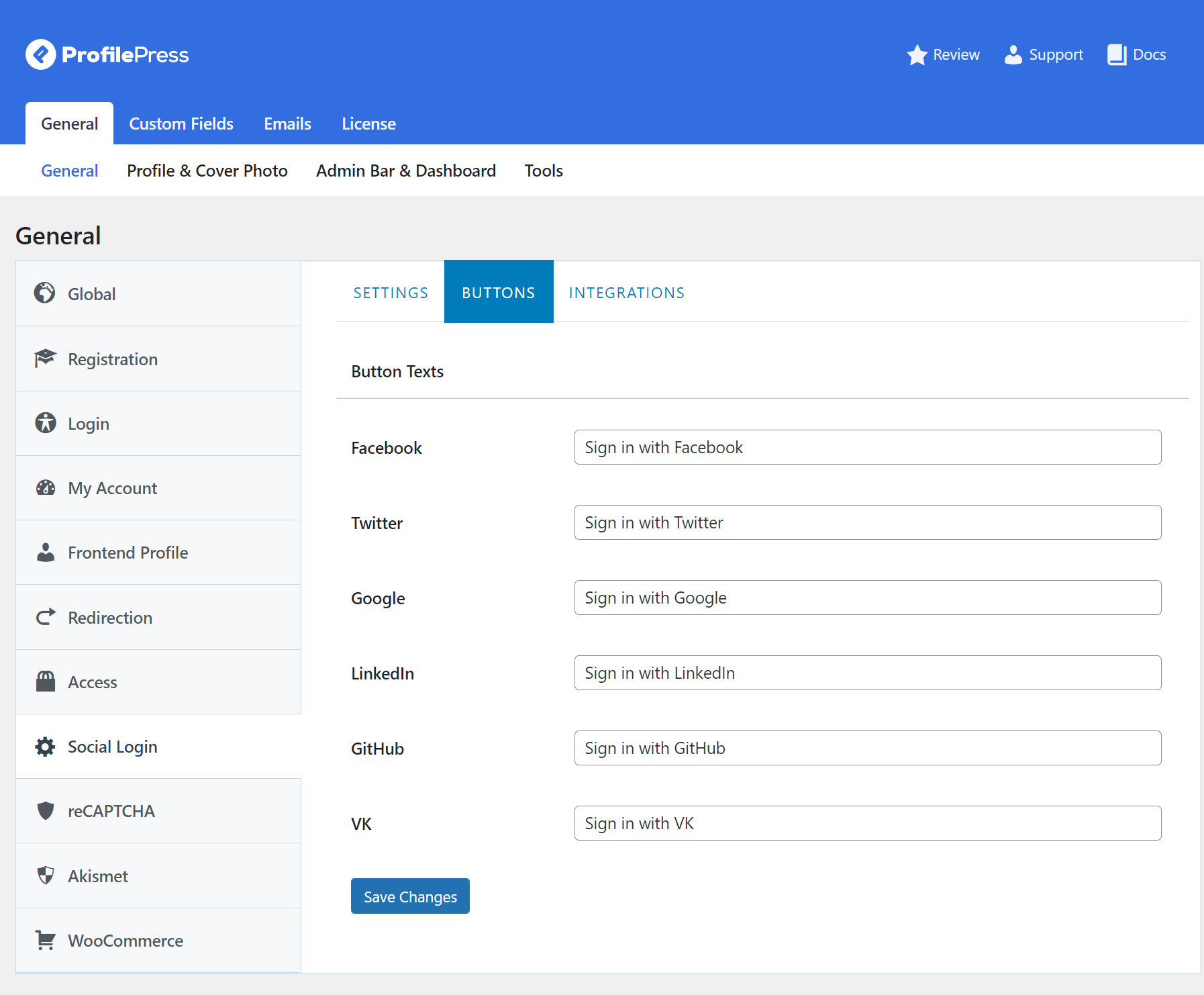
Task: Open the General top tab
Action: pos(69,124)
